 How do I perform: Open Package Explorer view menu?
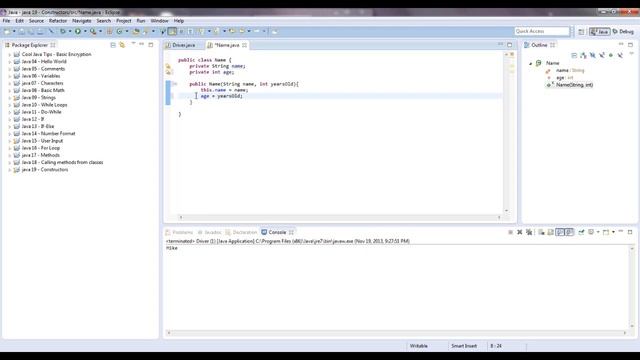click(x=133, y=44)
